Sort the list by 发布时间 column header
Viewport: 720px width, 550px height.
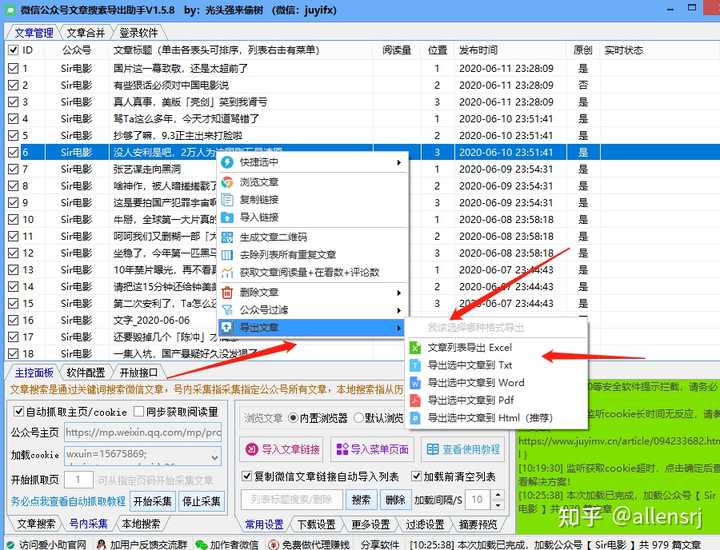(x=478, y=50)
